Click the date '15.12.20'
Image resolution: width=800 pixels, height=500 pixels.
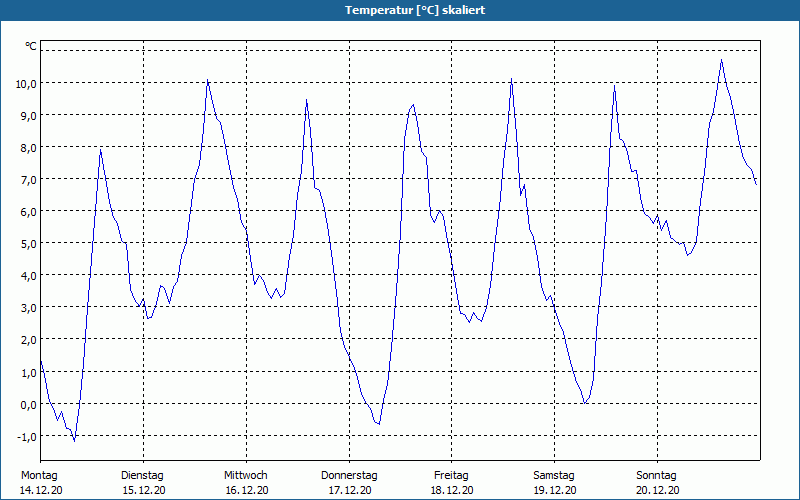pyautogui.click(x=144, y=491)
